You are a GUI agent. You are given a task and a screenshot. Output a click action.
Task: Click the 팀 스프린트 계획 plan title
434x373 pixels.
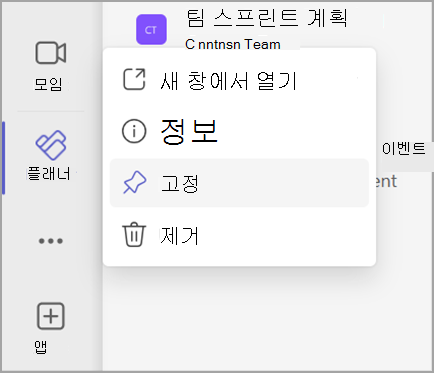[x=267, y=17]
